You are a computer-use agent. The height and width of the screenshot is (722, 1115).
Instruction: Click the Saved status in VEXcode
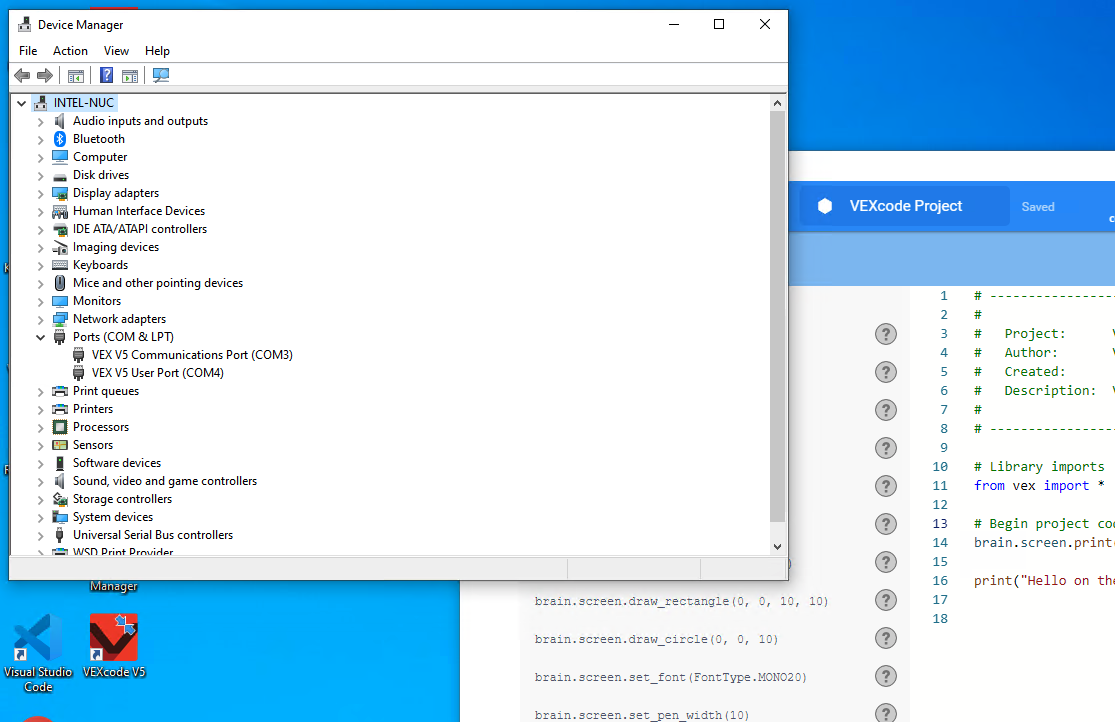click(x=1037, y=207)
